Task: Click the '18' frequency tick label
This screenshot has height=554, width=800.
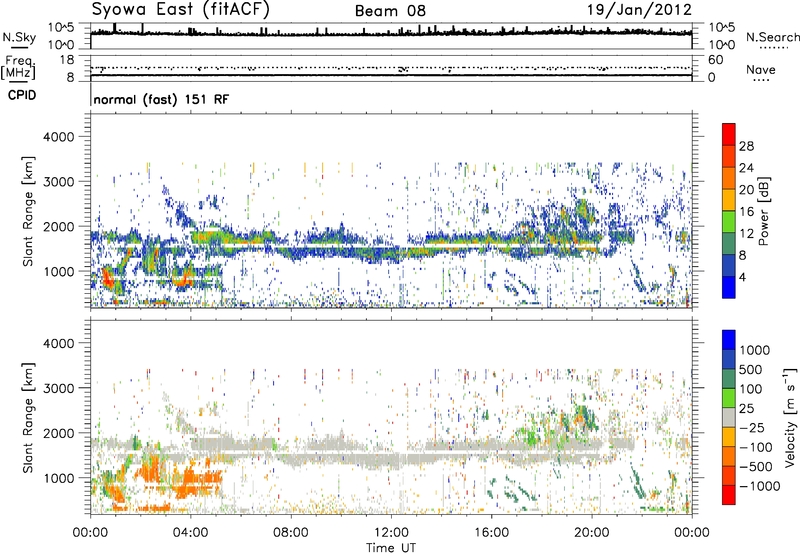Action: coord(66,60)
